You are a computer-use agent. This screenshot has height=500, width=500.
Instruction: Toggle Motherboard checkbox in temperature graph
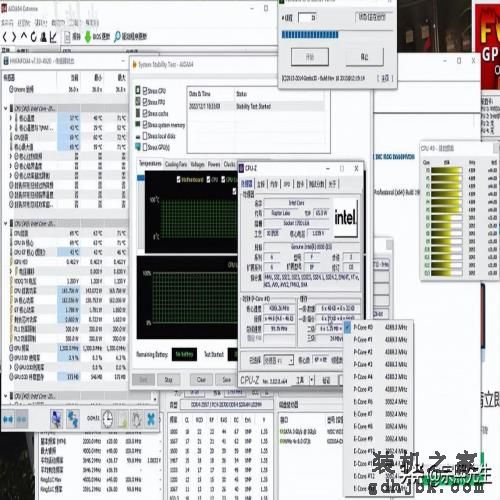click(x=179, y=179)
